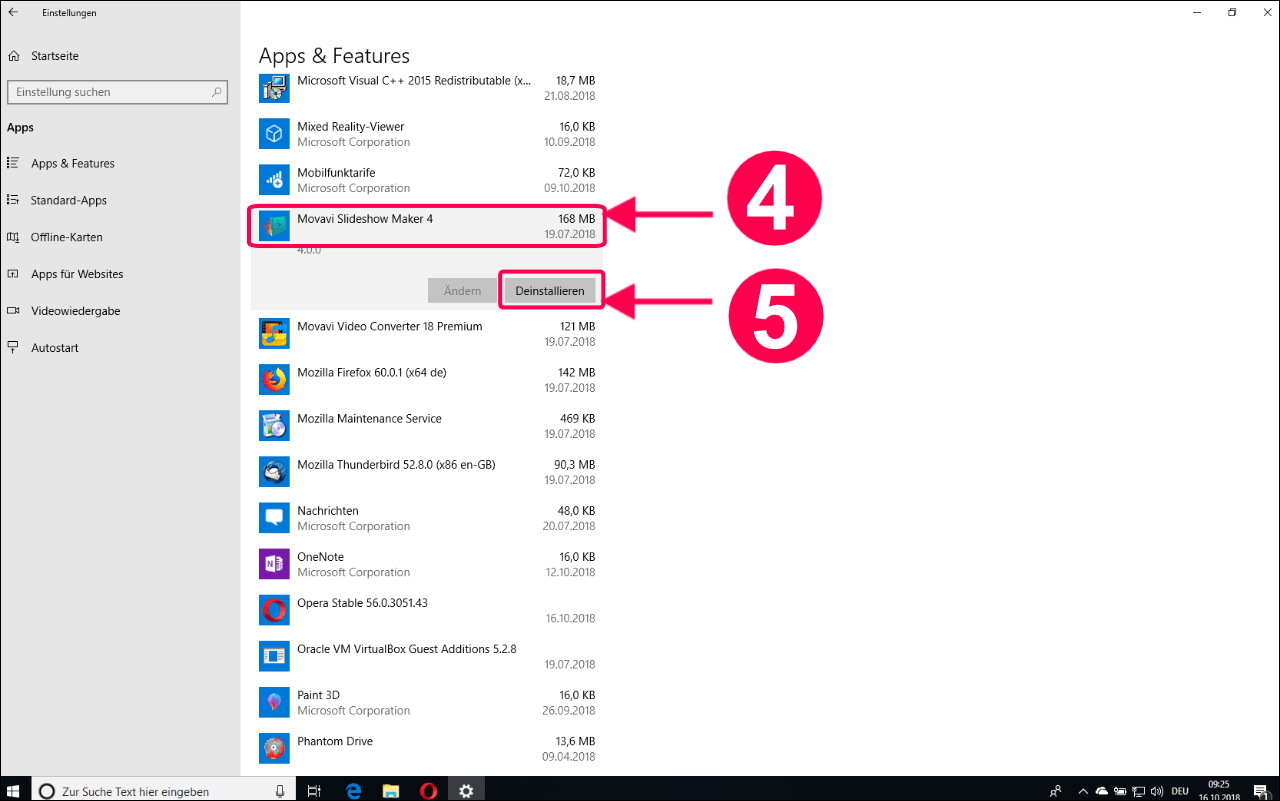Select Oracle VM VirtualBox Guest Additions 5.2.8

click(427, 656)
